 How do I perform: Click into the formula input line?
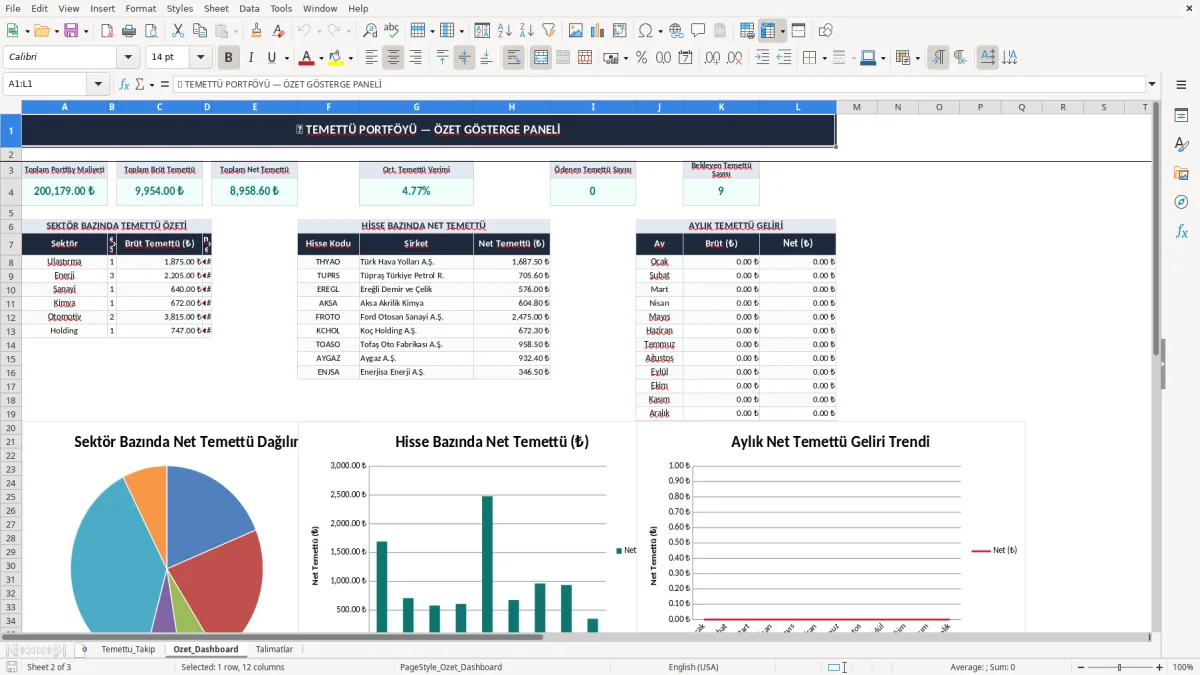pos(658,84)
